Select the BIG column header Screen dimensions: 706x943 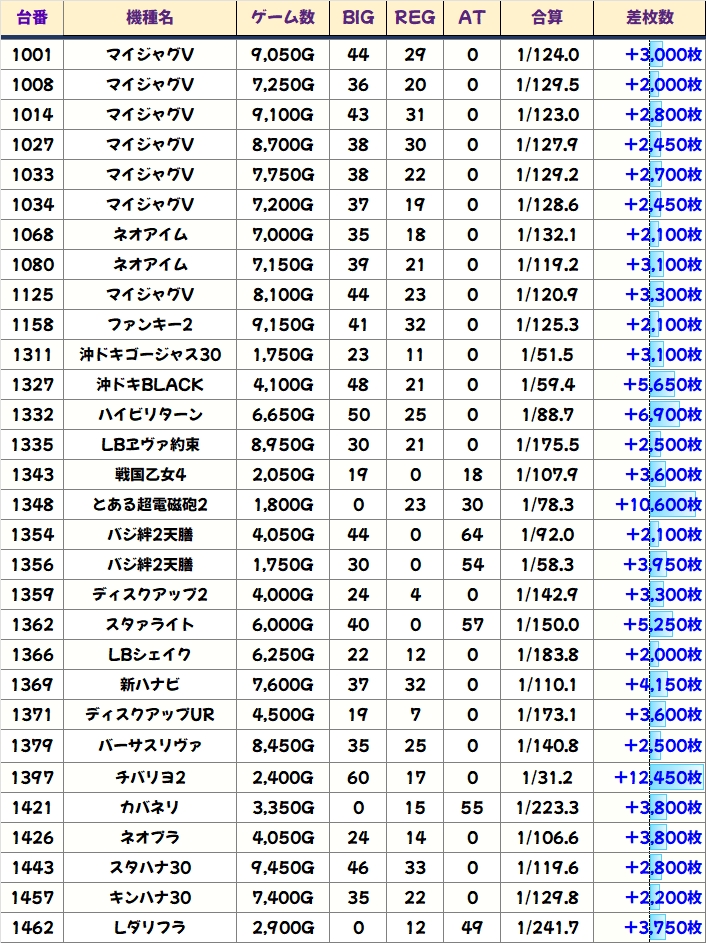[357, 18]
